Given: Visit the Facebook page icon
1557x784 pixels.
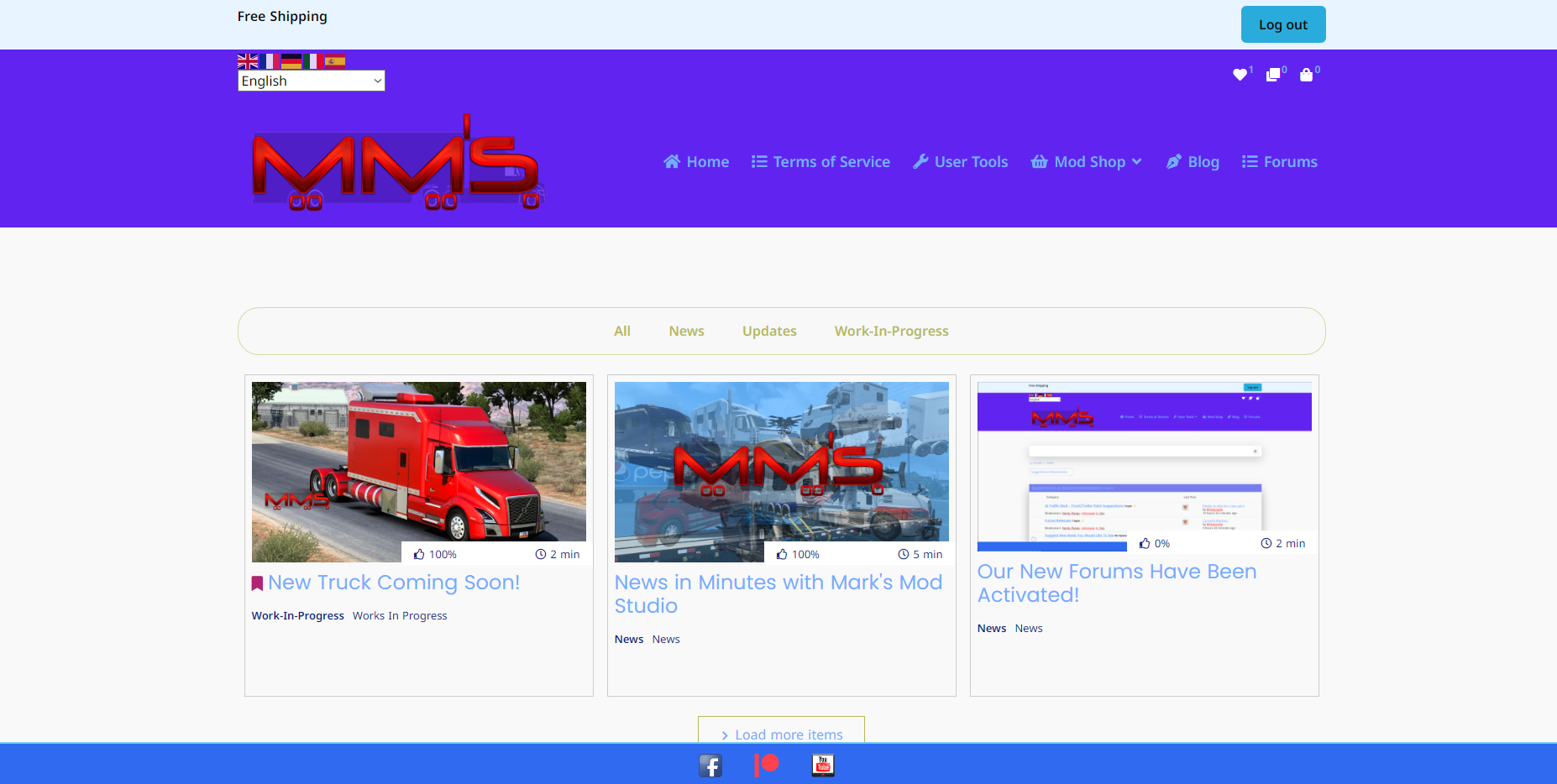Looking at the screenshot, I should tap(710, 766).
